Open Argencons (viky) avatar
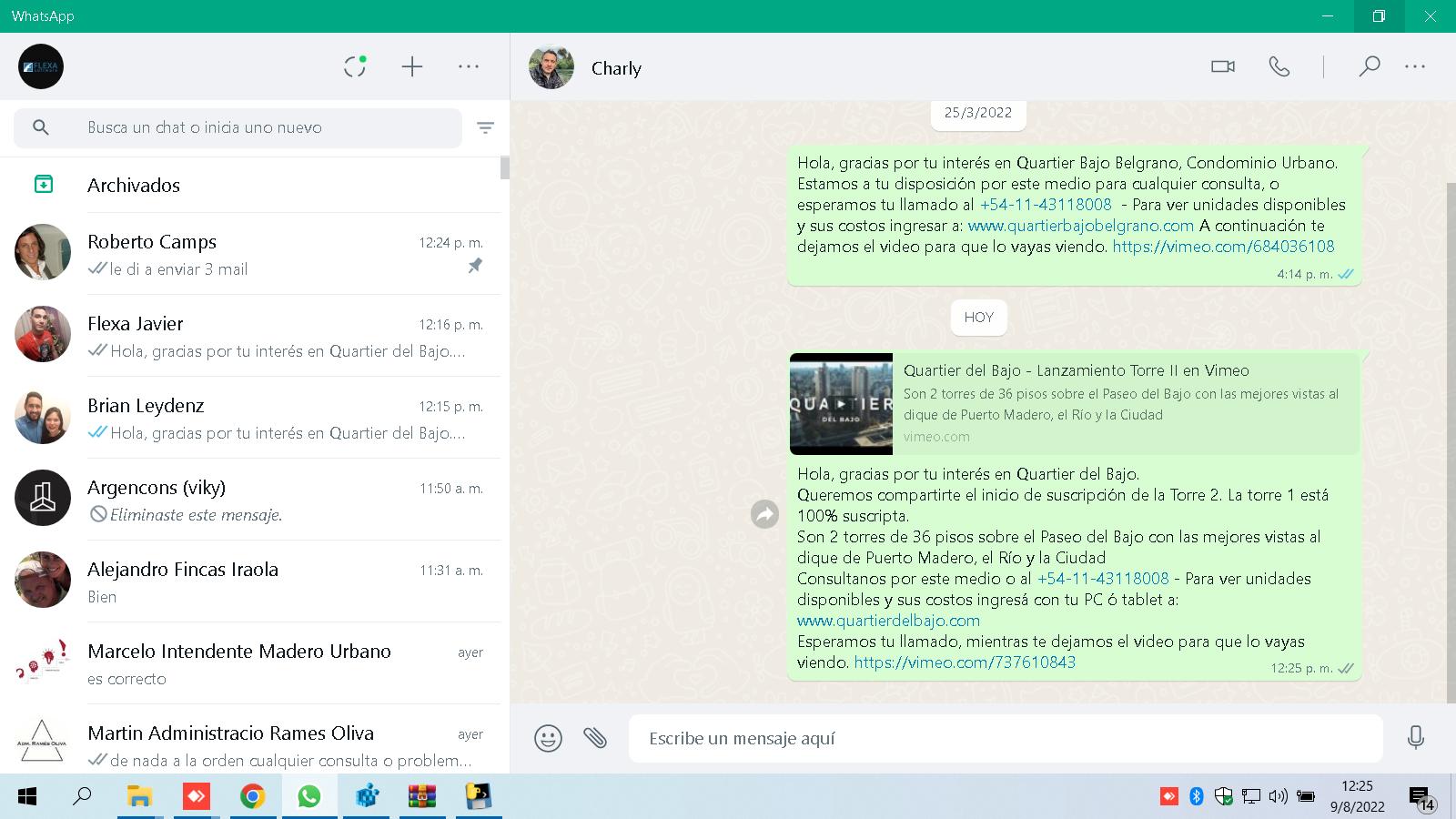Image resolution: width=1456 pixels, height=819 pixels. [43, 498]
